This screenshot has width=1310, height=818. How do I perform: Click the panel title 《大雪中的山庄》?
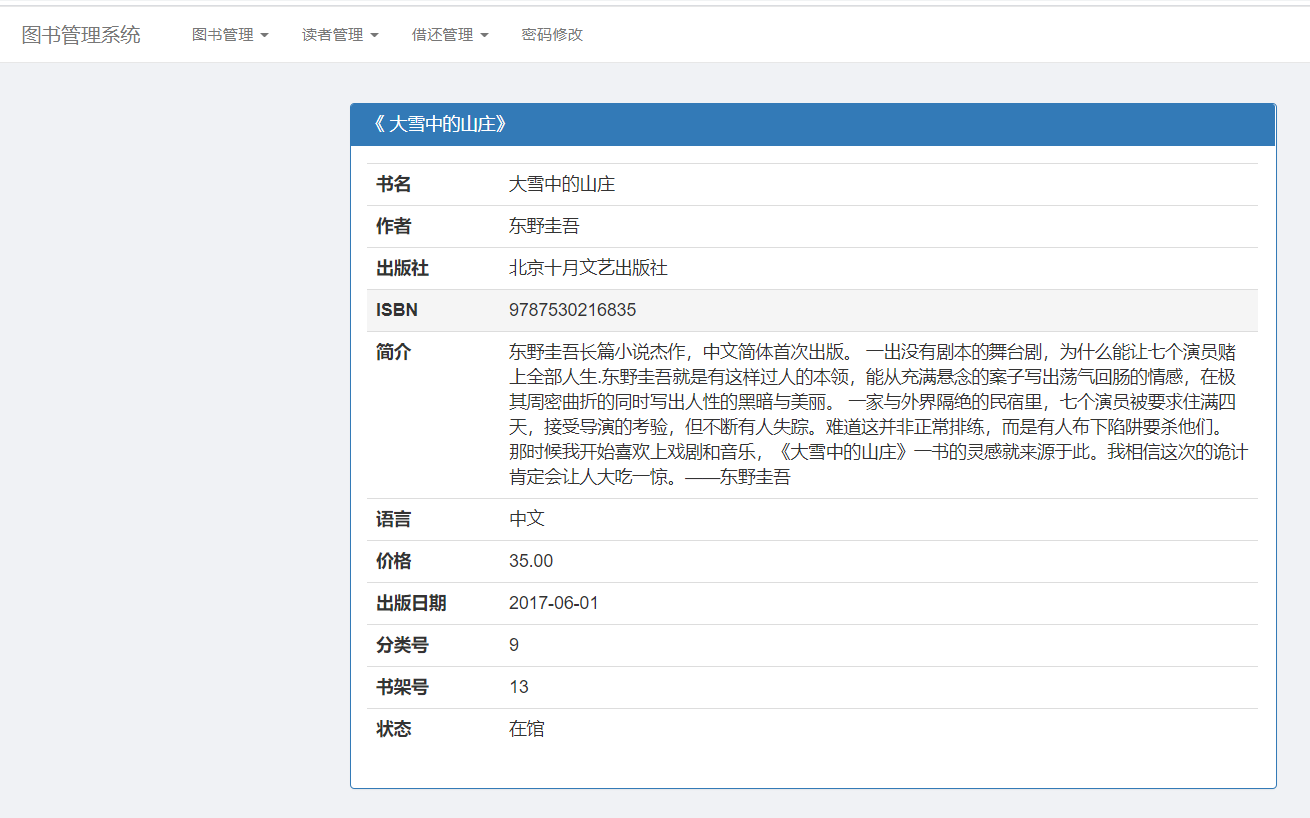[439, 124]
